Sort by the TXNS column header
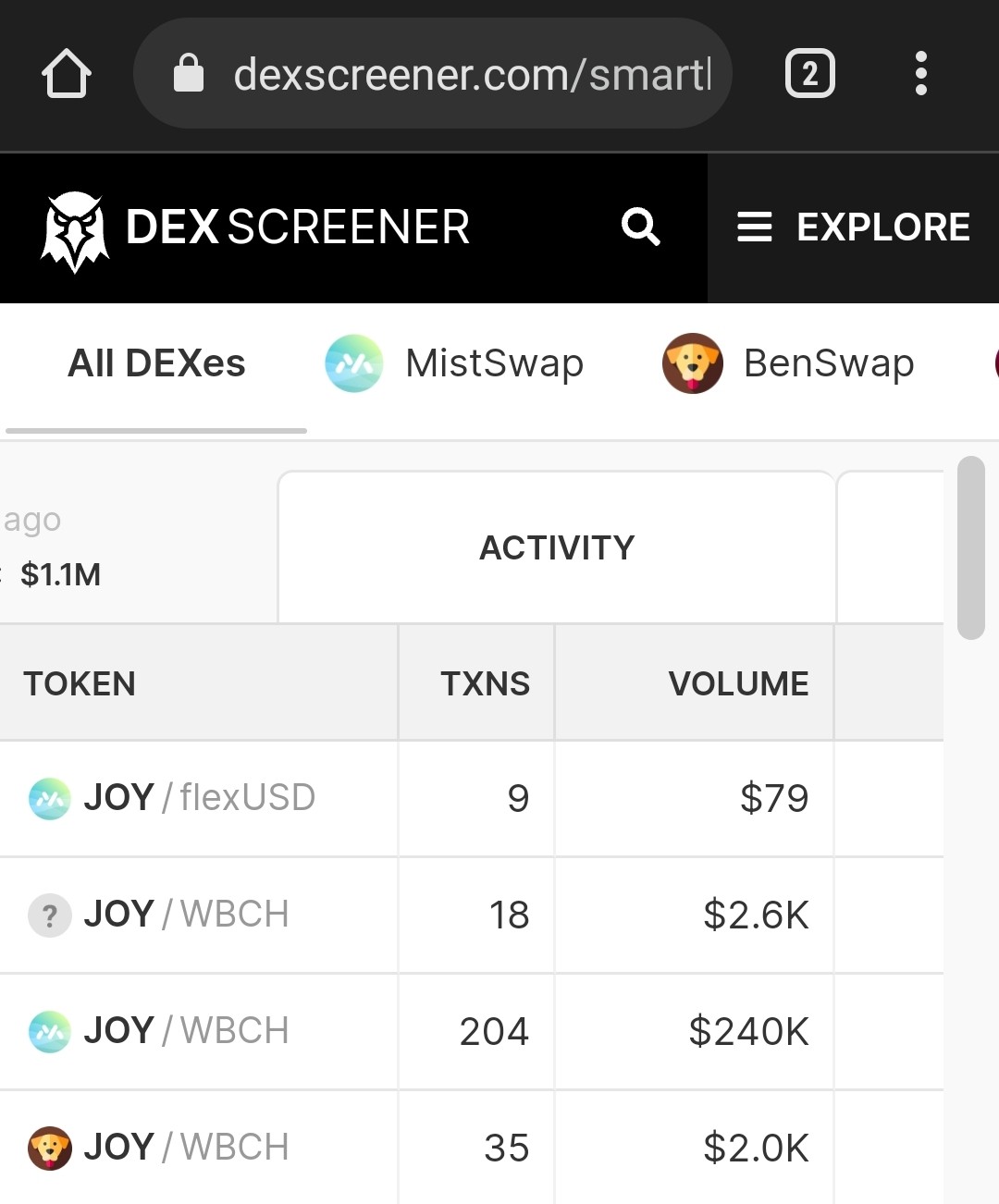Screen dimensions: 999x1204 point(485,683)
